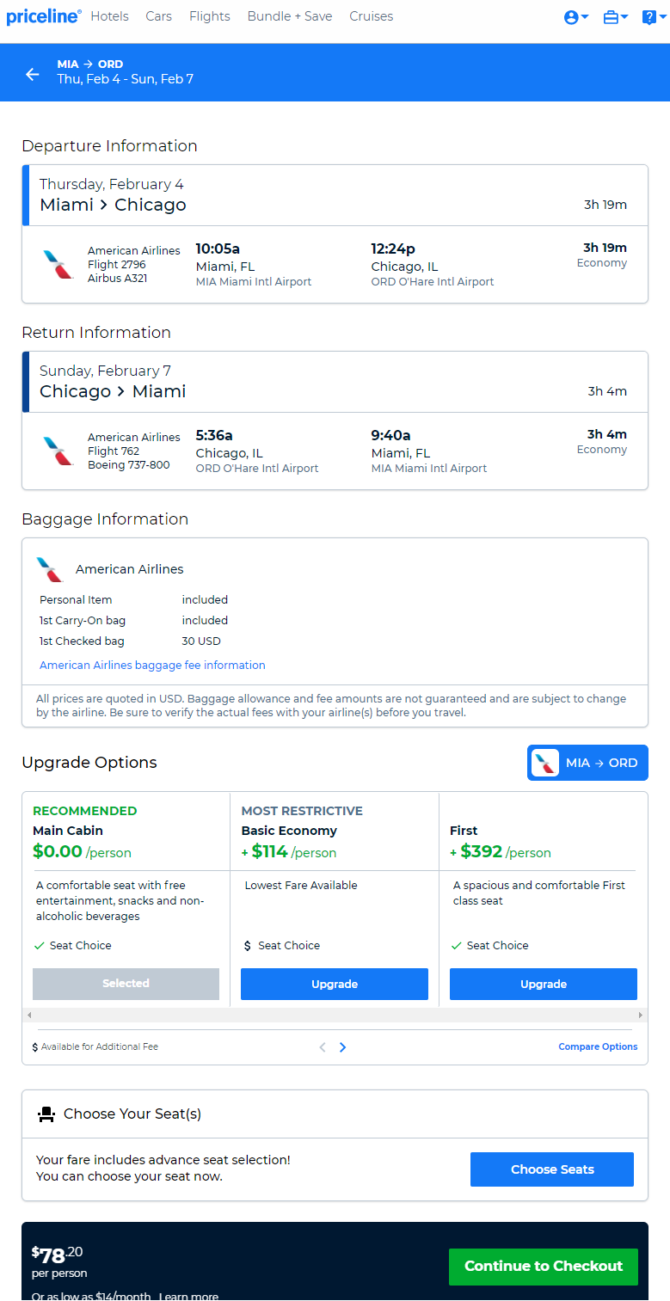The height and width of the screenshot is (1301, 670).
Task: Click Continue to Checkout button
Action: coord(543,1266)
